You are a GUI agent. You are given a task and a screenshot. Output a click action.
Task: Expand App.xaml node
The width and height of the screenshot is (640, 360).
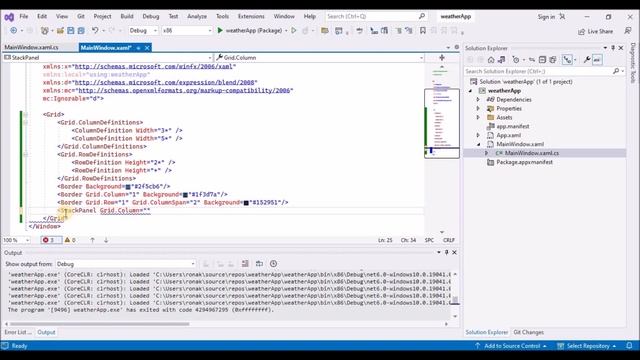tap(478, 135)
